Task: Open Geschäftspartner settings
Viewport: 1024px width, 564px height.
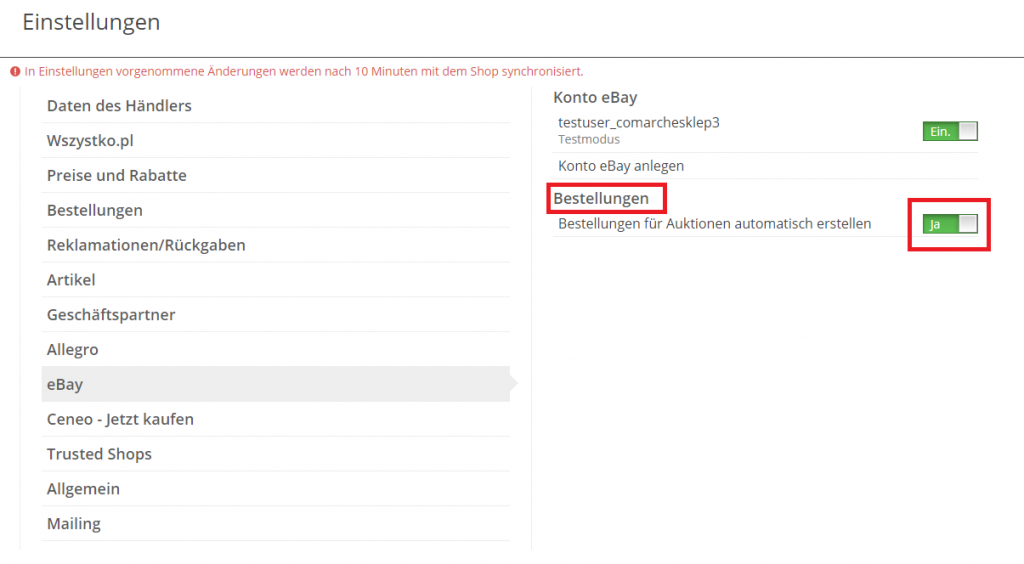Action: pyautogui.click(x=276, y=315)
